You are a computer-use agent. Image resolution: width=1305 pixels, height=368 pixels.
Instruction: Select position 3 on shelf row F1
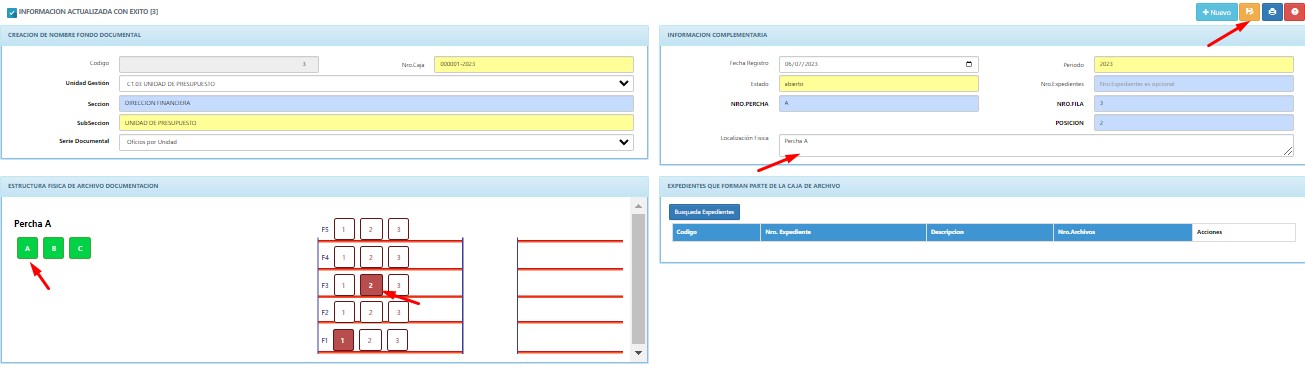click(398, 340)
